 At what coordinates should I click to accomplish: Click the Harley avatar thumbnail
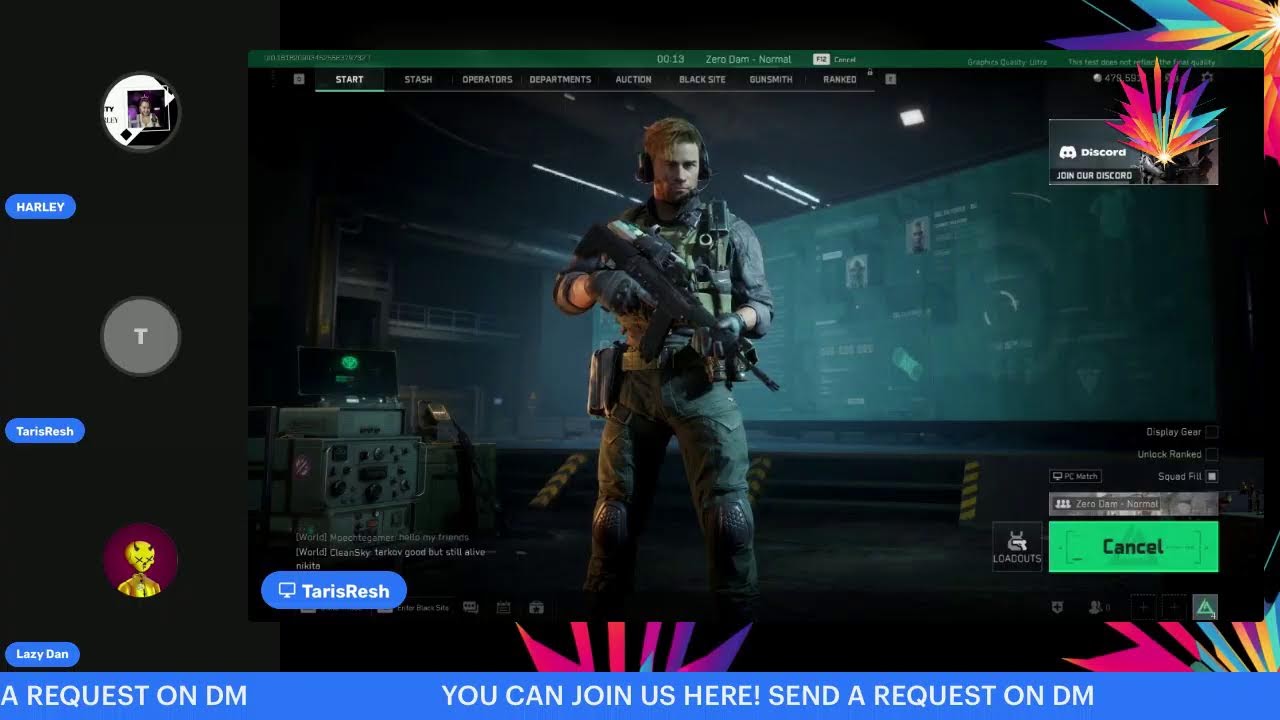coord(141,112)
